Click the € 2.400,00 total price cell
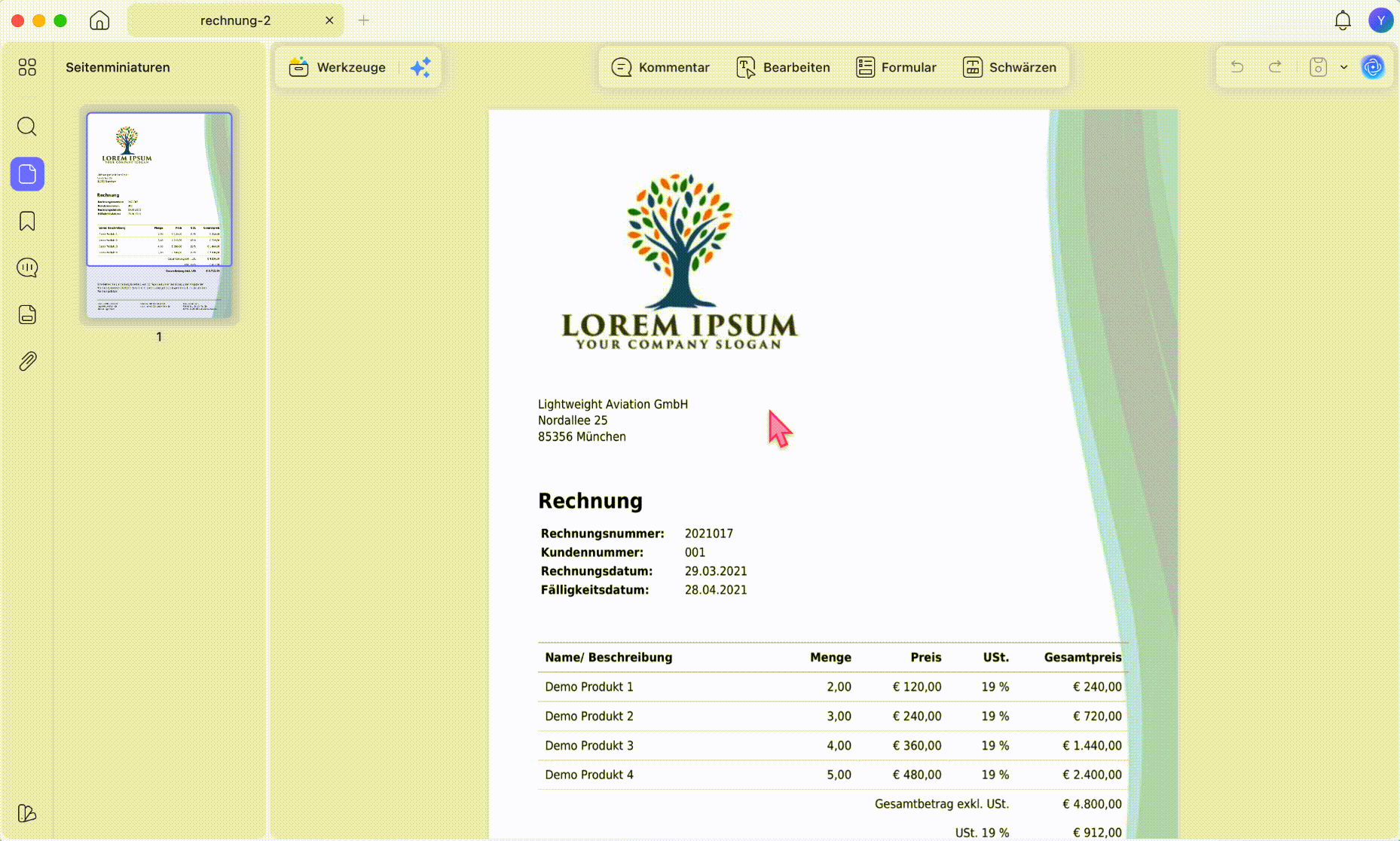1400x841 pixels. pyautogui.click(x=1092, y=775)
